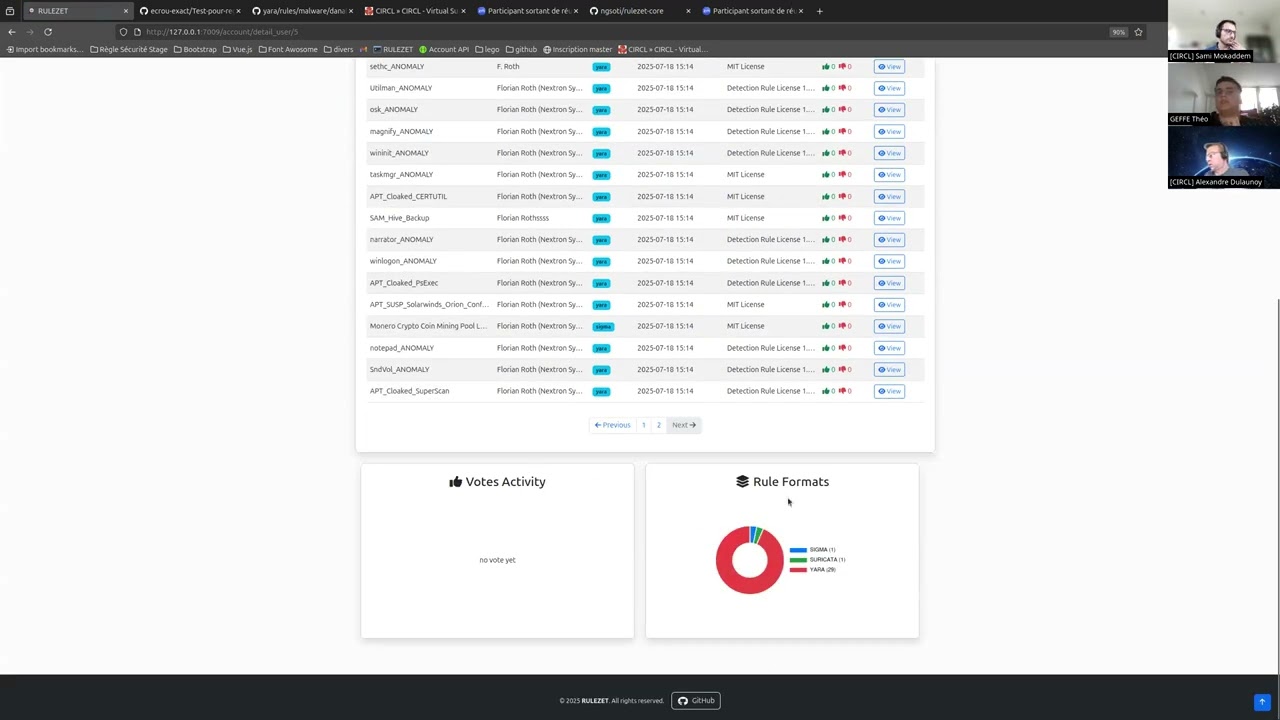Open the RULEZET bookmark in bookmarks bar
The image size is (1280, 720).
click(x=393, y=49)
